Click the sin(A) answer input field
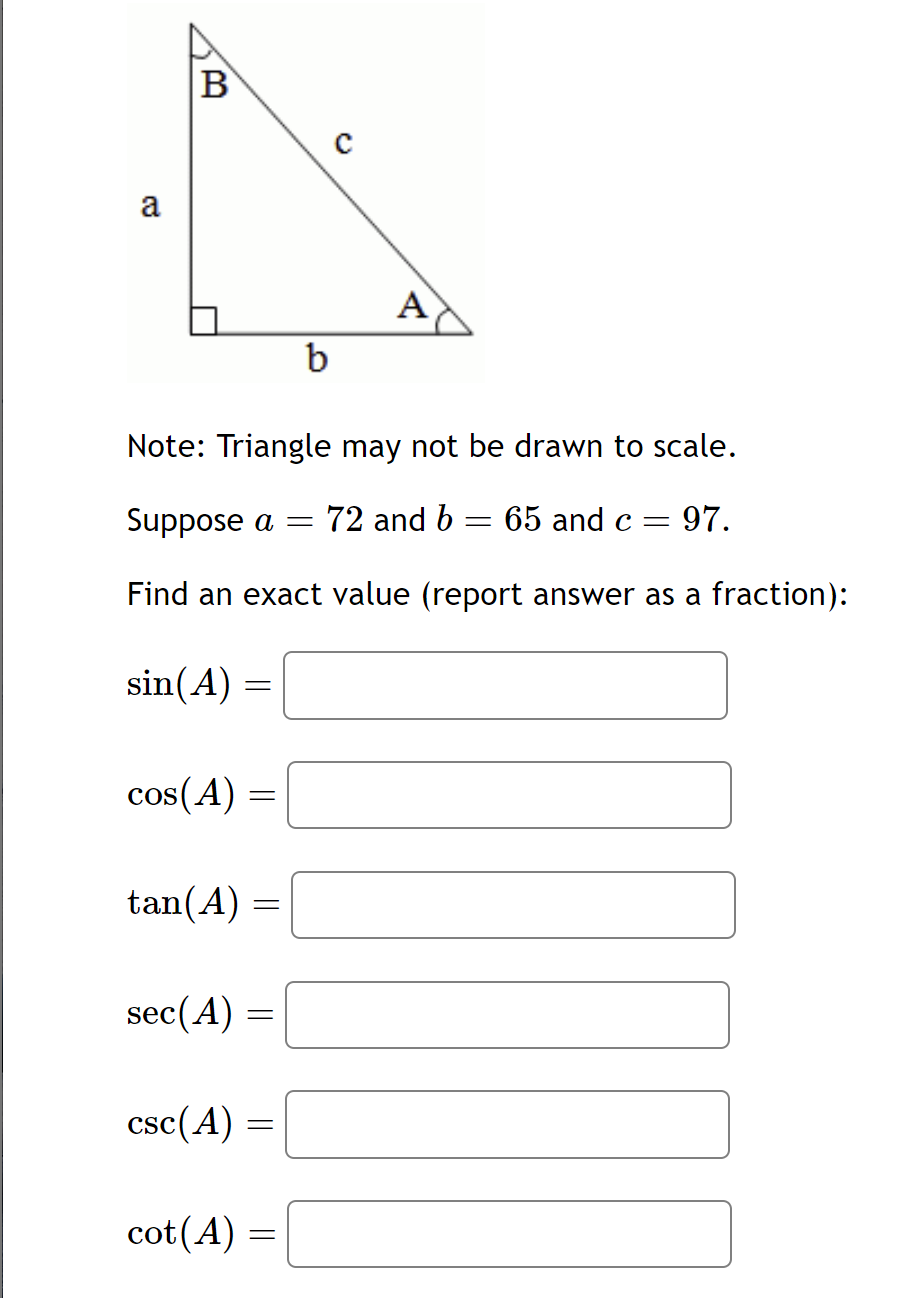The image size is (901, 1298). (x=504, y=685)
